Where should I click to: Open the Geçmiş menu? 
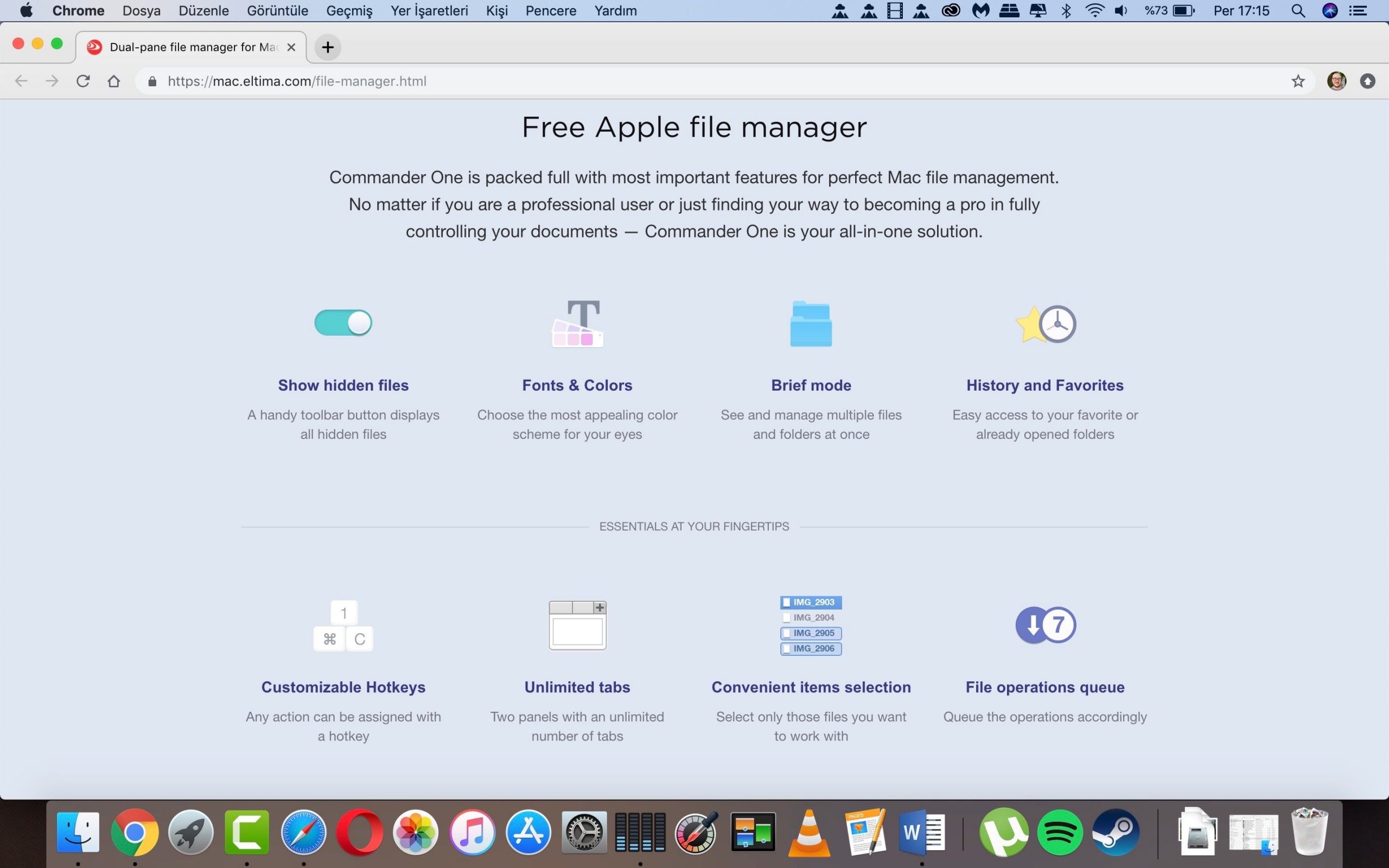pyautogui.click(x=349, y=11)
